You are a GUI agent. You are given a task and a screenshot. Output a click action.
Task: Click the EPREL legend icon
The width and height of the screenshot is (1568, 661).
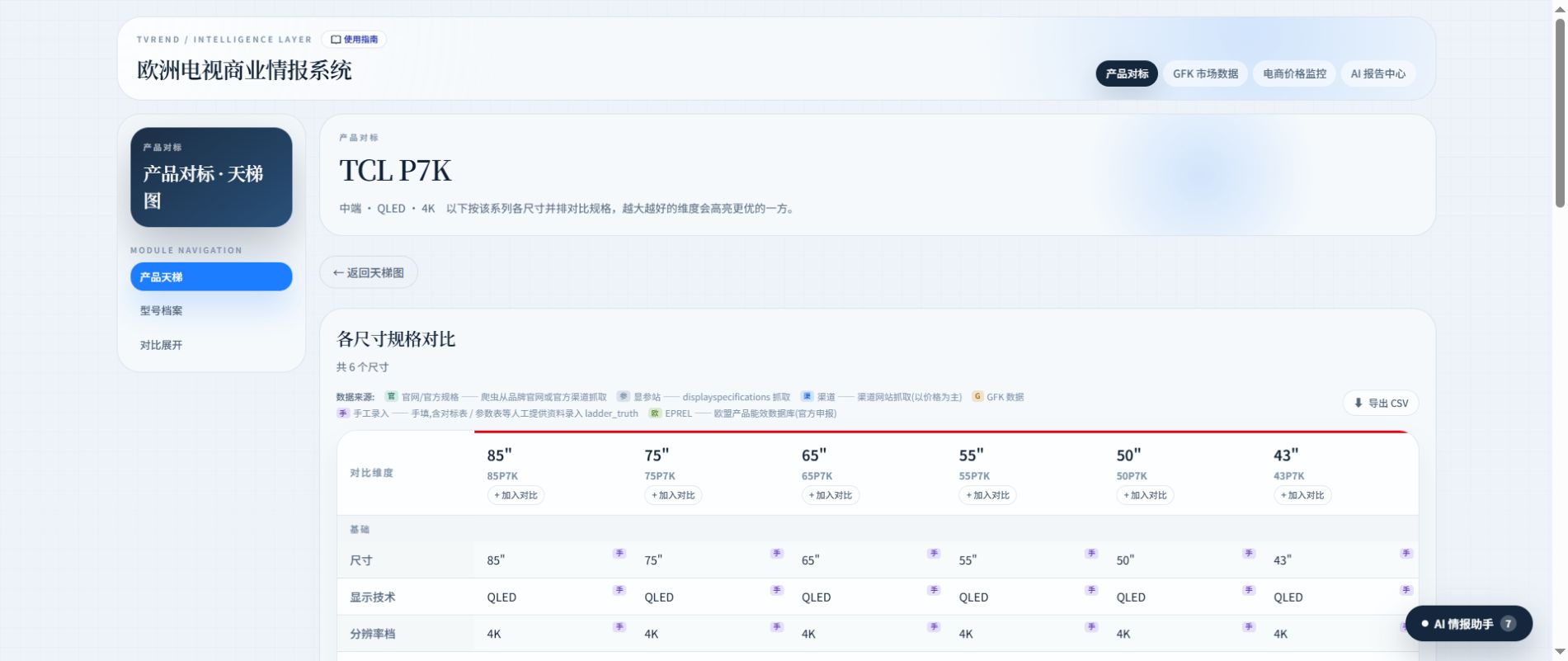[x=655, y=413]
